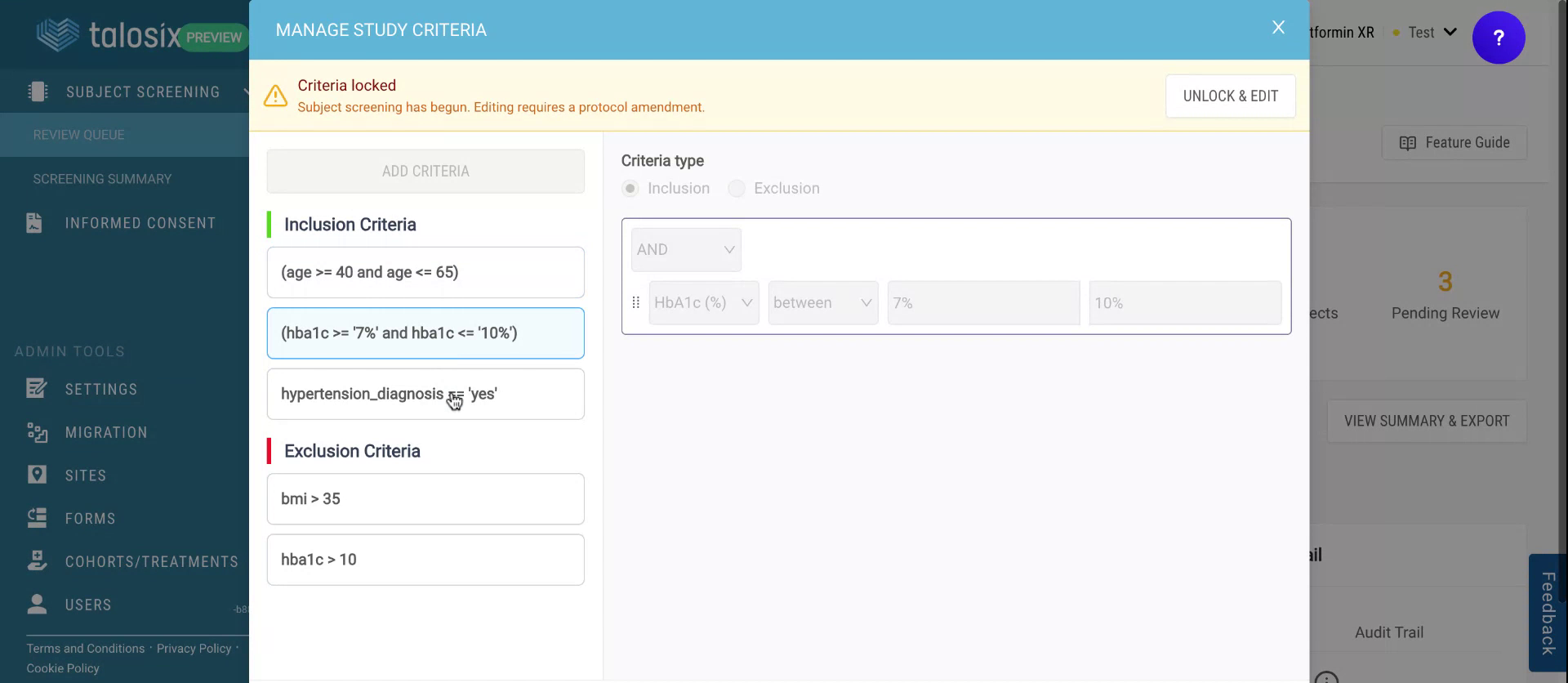Click the Sites map pin icon

[37, 475]
